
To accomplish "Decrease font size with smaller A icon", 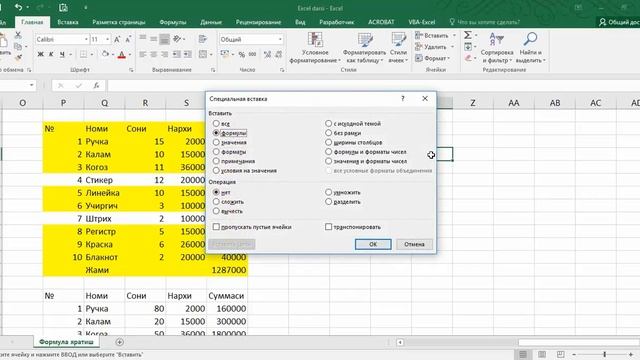I will pyautogui.click(x=128, y=39).
